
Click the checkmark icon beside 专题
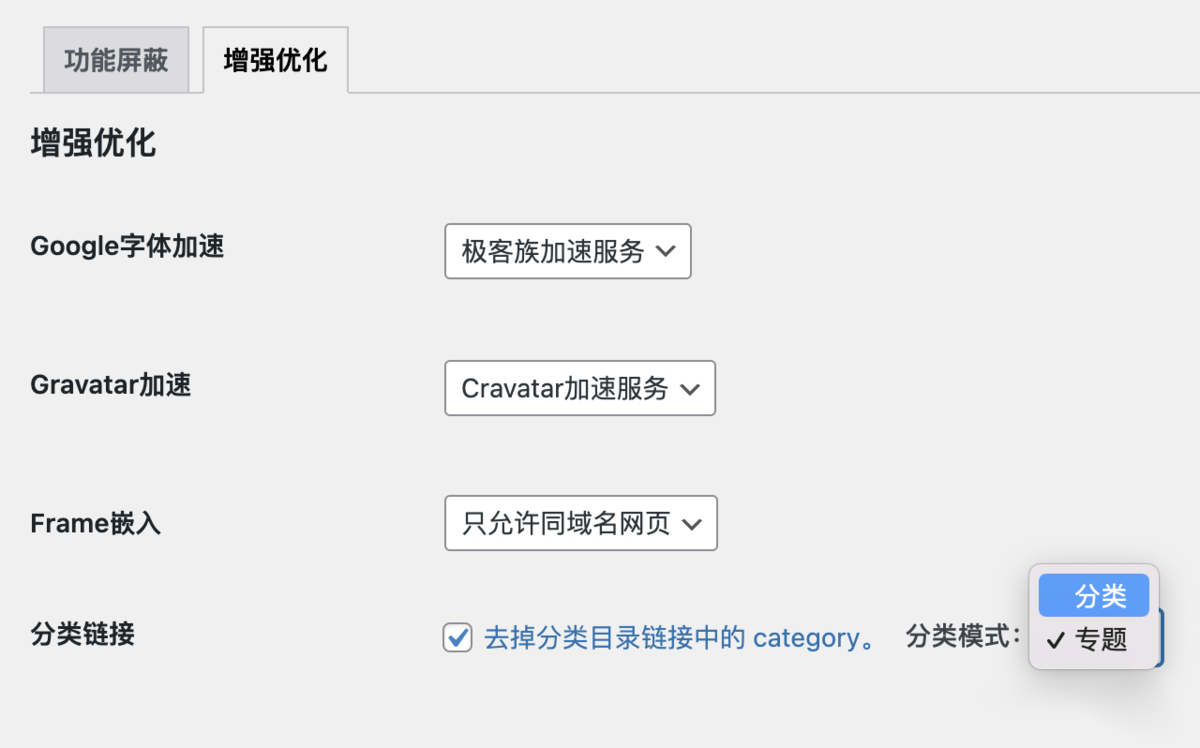pos(1055,640)
